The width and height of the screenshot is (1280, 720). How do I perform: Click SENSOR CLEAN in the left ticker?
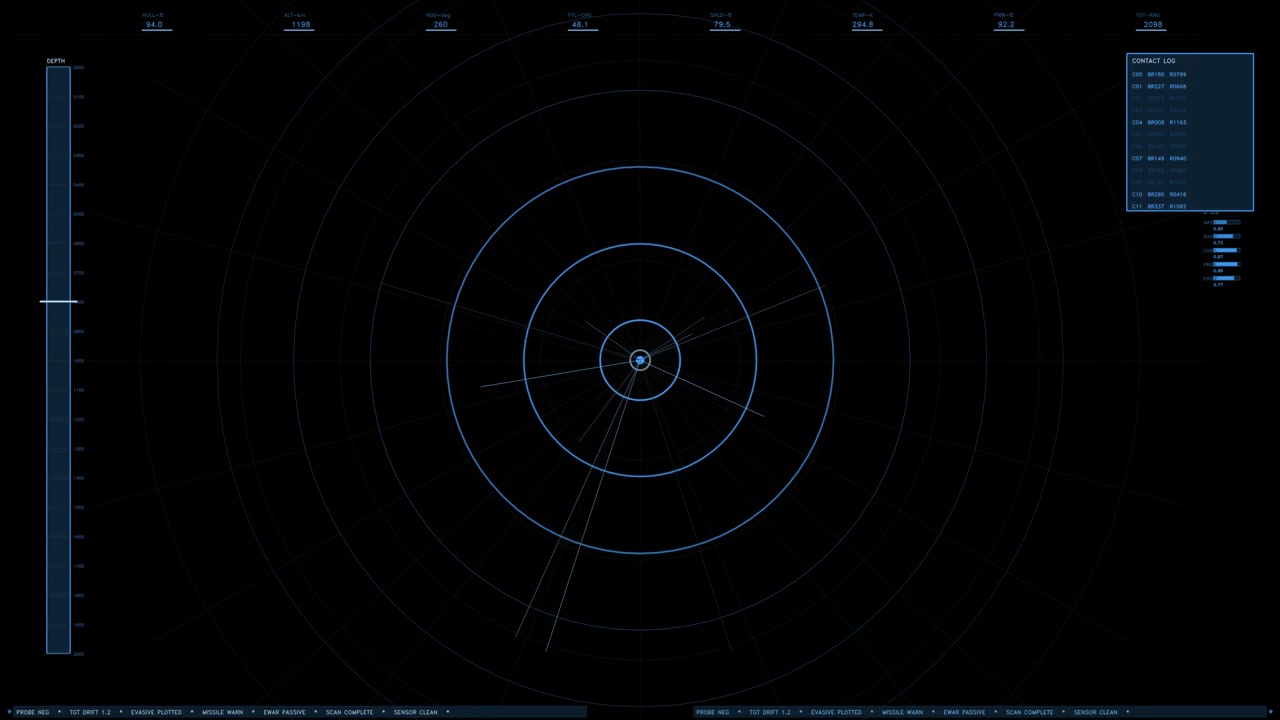[x=415, y=712]
